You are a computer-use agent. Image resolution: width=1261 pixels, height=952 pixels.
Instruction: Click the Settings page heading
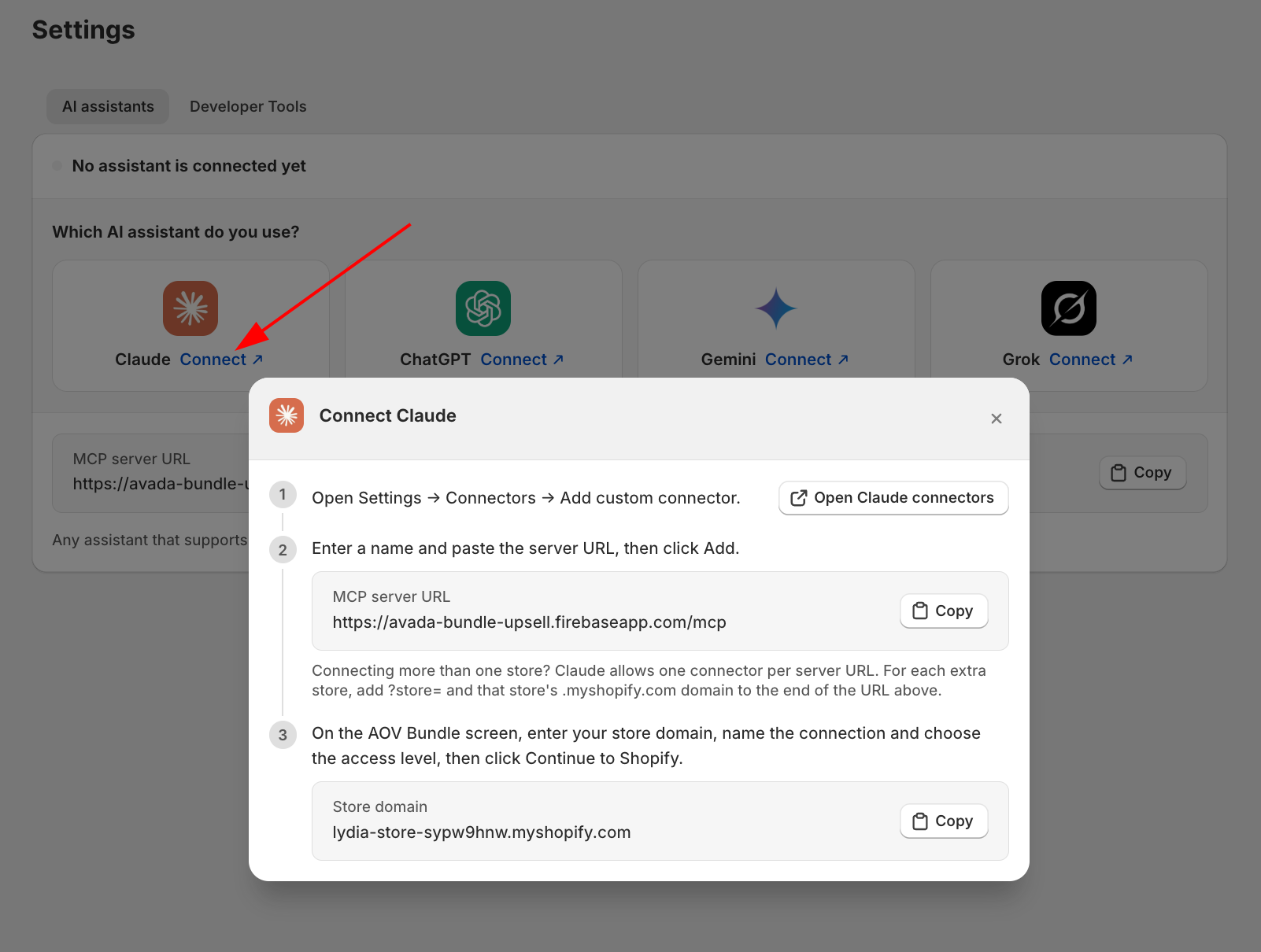[83, 30]
